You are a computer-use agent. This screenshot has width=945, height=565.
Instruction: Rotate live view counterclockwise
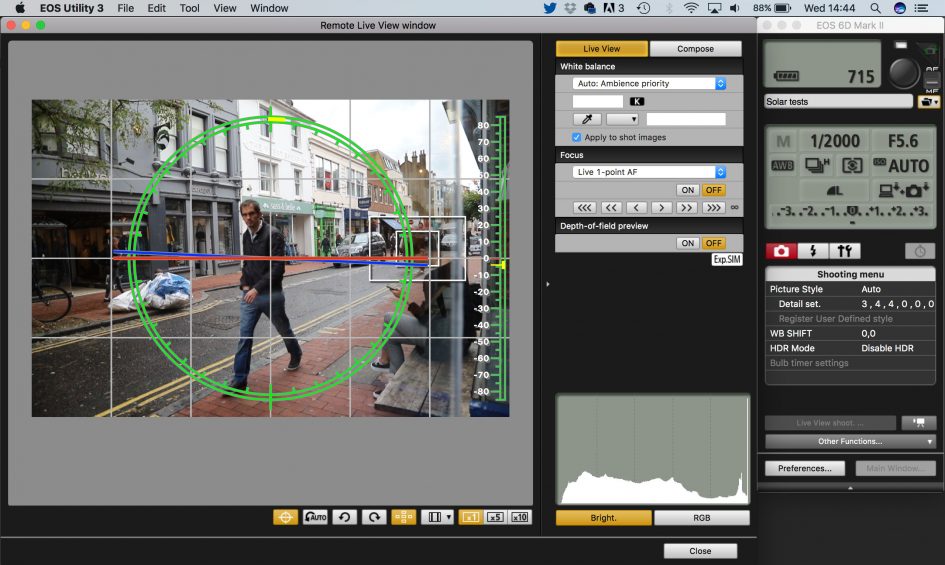343,517
